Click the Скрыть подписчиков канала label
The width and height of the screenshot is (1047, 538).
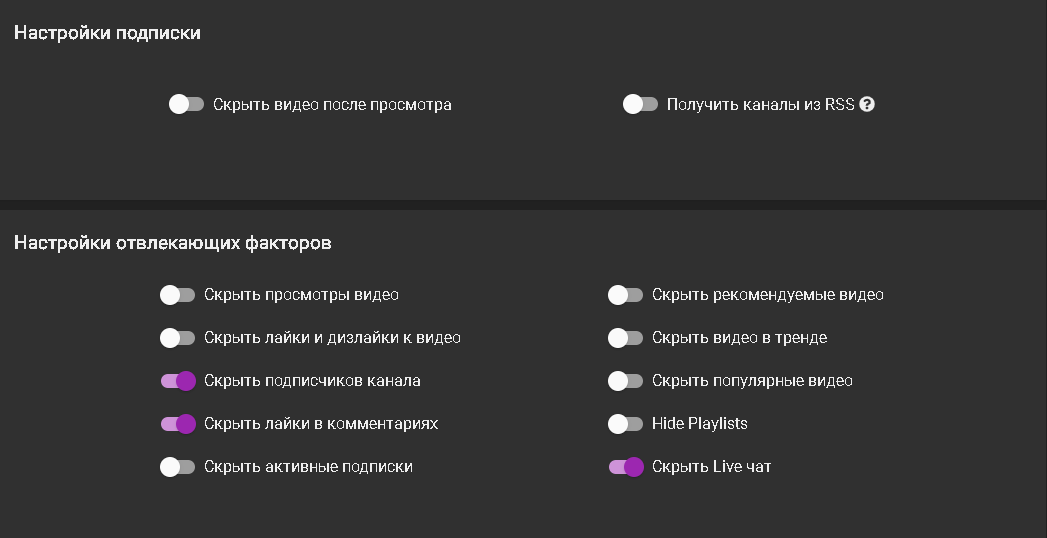pyautogui.click(x=312, y=381)
